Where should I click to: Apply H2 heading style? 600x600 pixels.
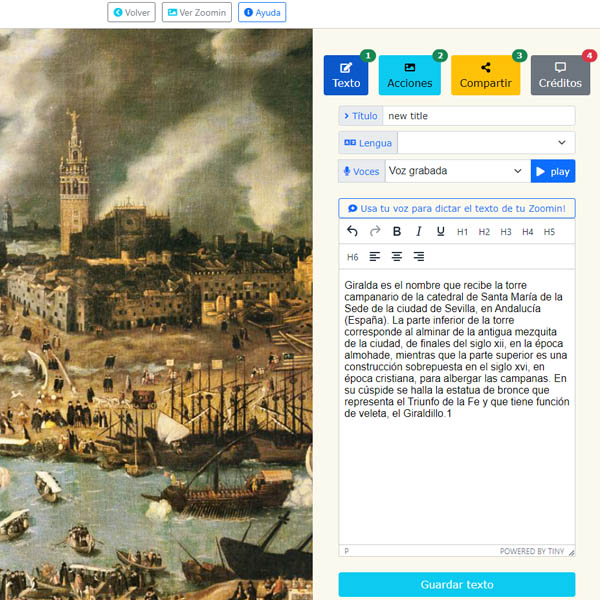(484, 232)
